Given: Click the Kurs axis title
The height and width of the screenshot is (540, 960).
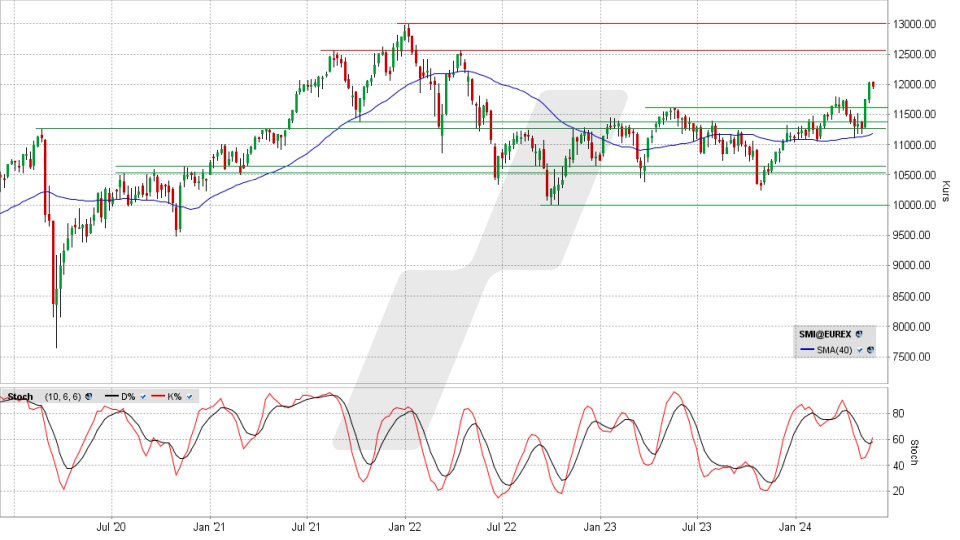Looking at the screenshot, I should [947, 191].
